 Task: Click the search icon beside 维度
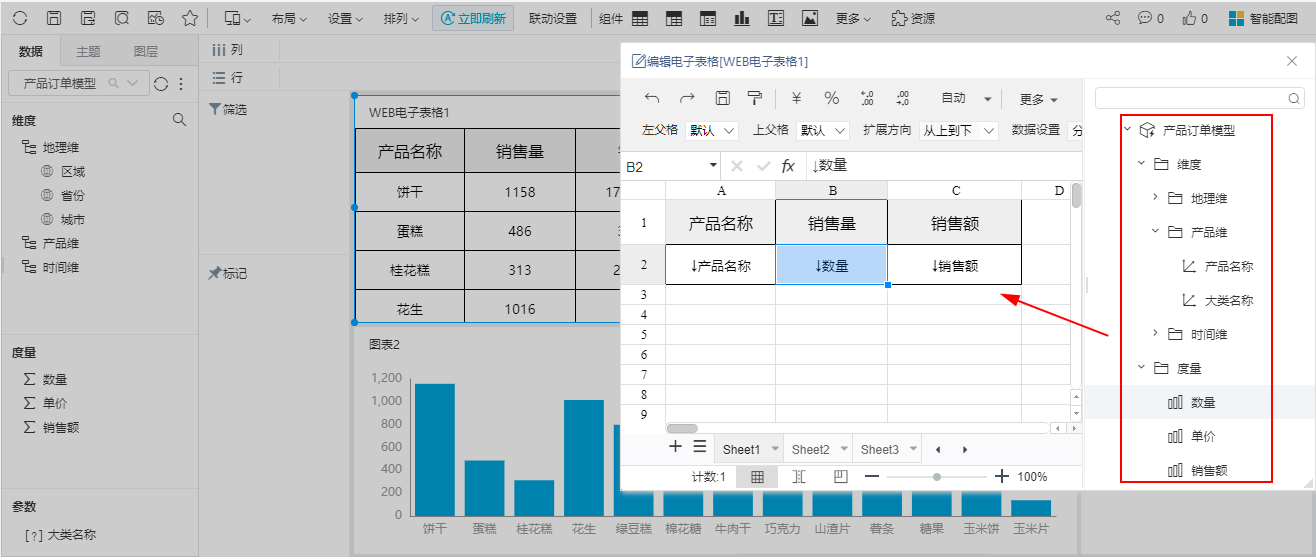179,120
